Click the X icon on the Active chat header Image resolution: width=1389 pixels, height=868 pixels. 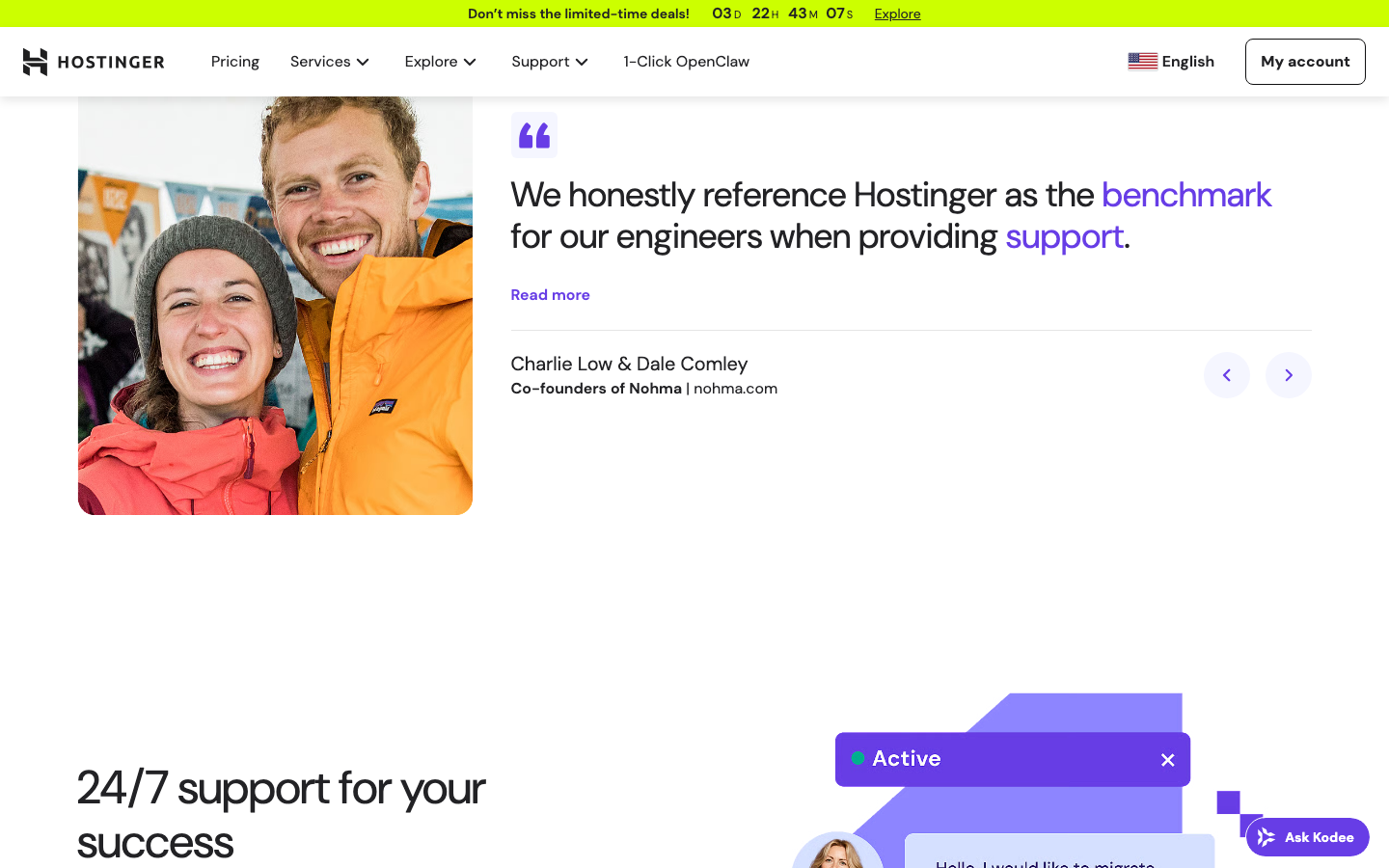(1167, 759)
